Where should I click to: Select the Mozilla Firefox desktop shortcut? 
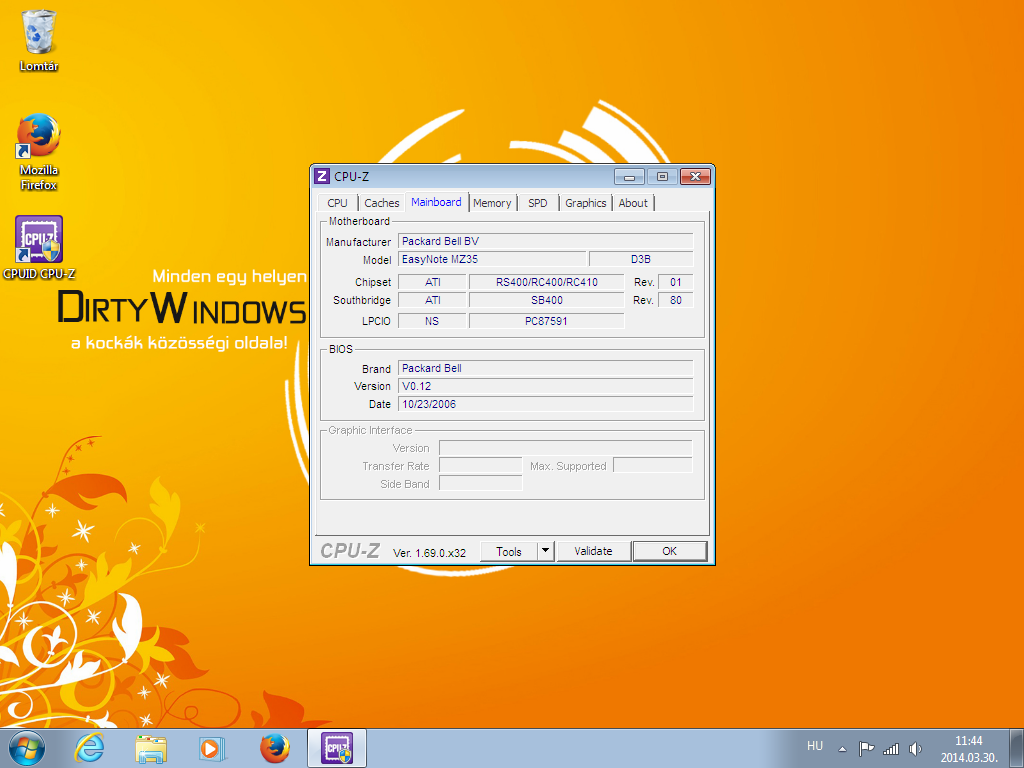coord(39,152)
